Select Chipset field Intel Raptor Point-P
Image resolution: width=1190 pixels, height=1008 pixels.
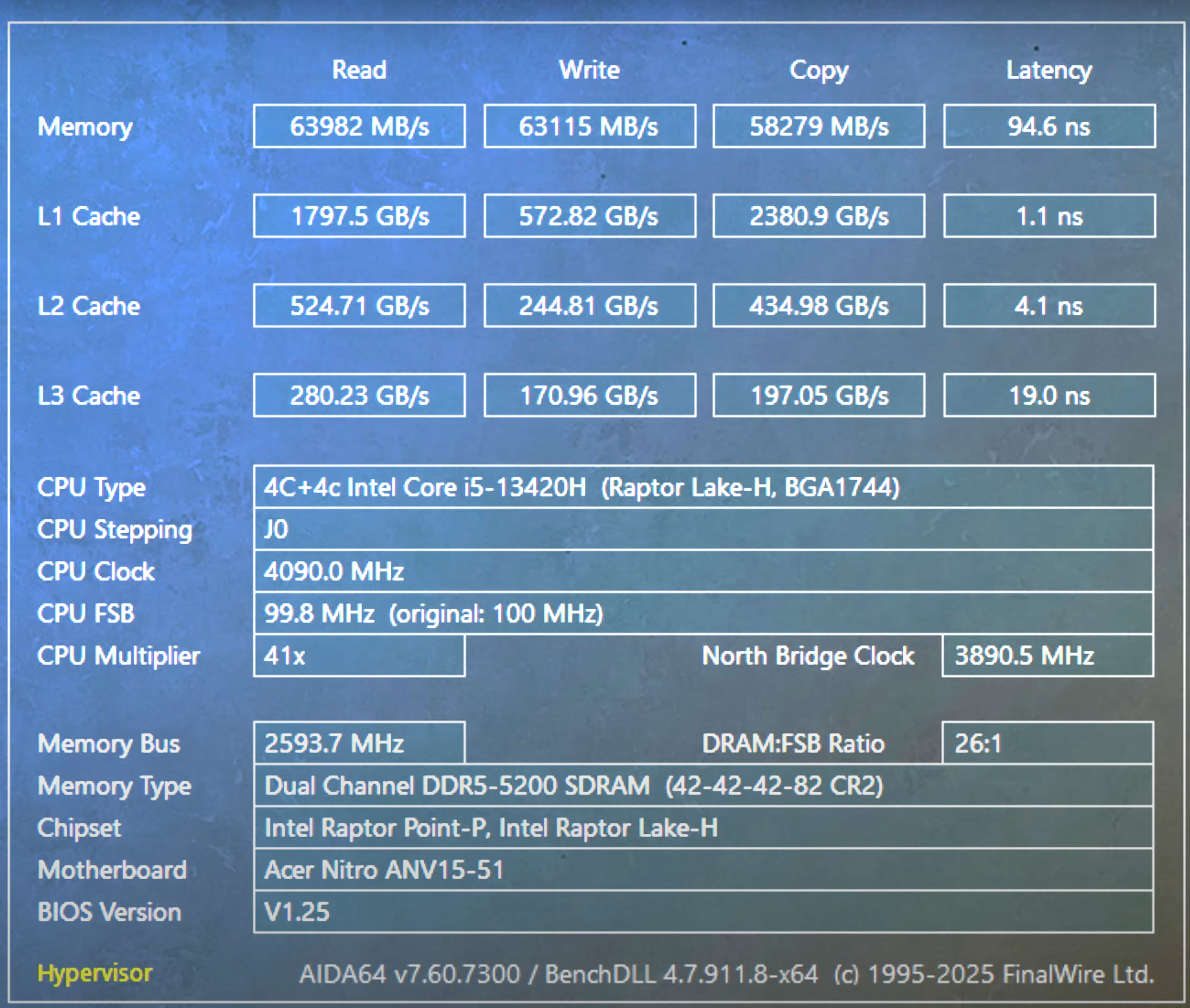704,827
